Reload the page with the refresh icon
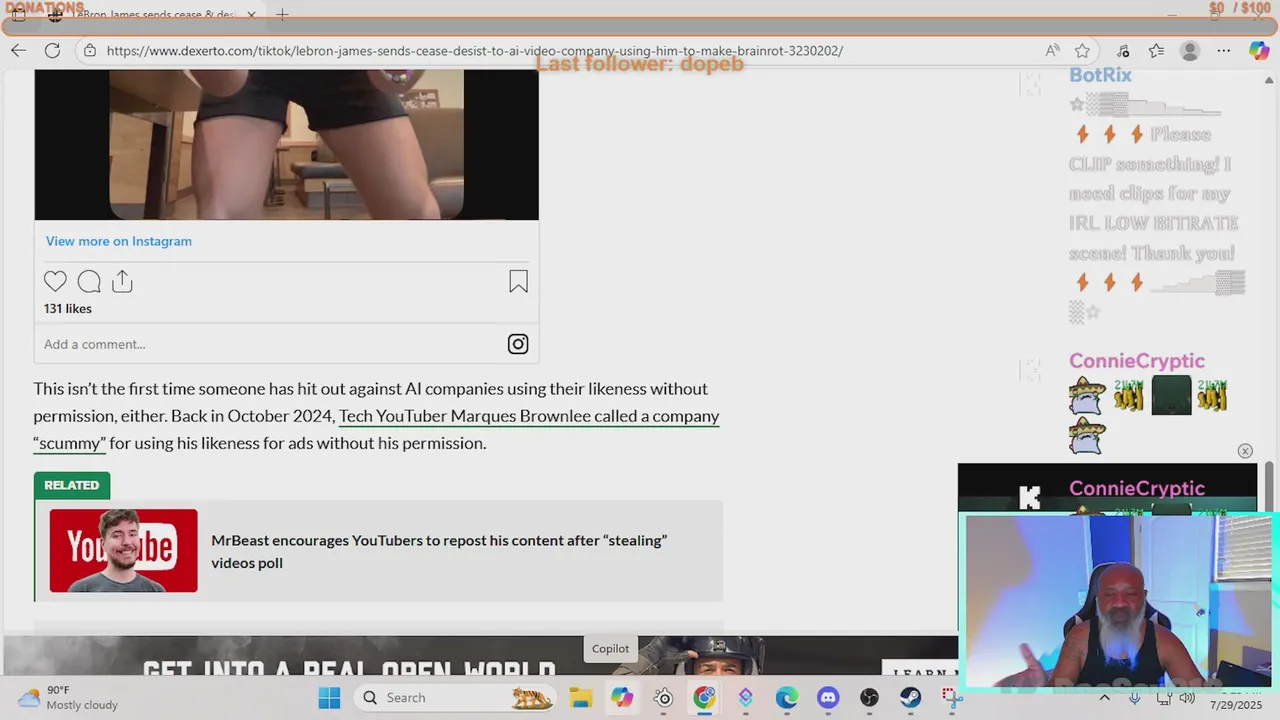This screenshot has width=1280, height=720. 52,50
